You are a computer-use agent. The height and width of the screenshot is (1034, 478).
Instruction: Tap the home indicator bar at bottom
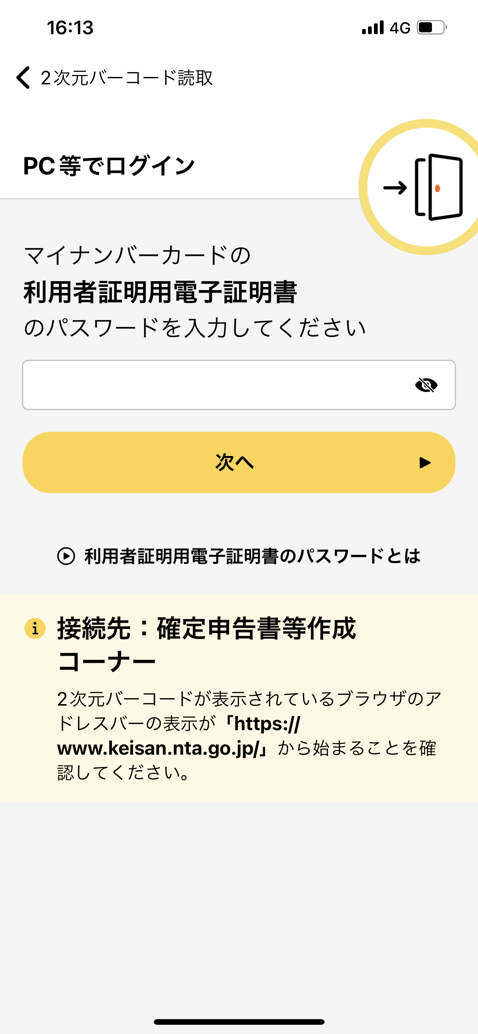coord(239,1022)
